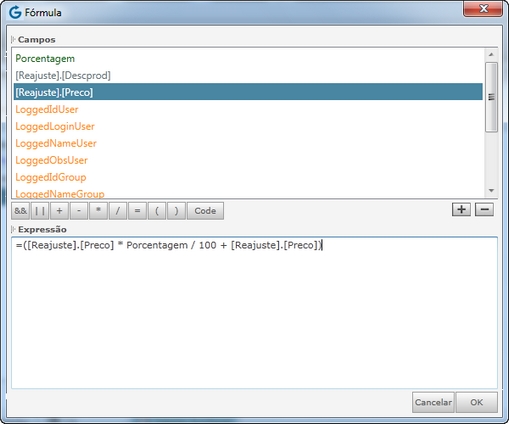Collapse the Expressão section expander
The width and height of the screenshot is (509, 424).
click(13, 229)
